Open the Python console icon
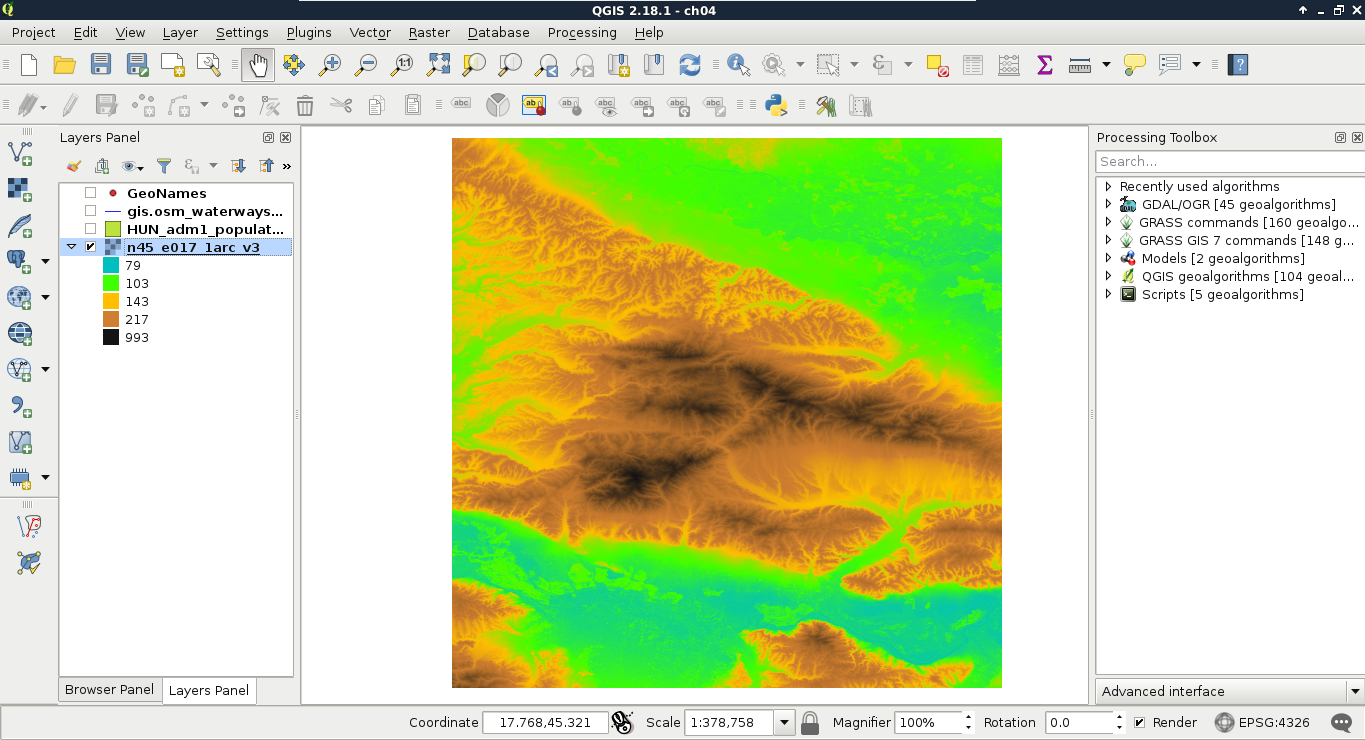Viewport: 1365px width, 740px height. tap(775, 105)
